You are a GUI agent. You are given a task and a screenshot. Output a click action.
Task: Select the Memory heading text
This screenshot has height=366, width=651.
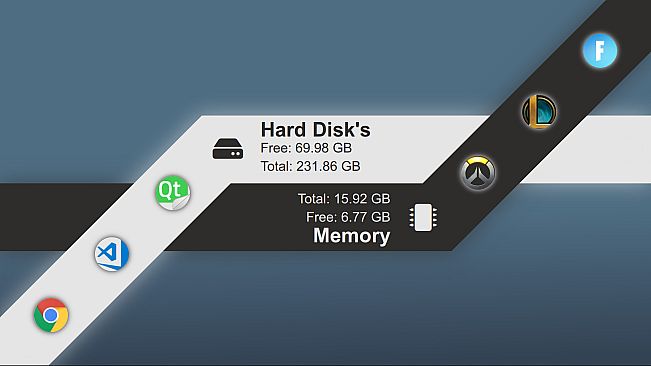click(x=352, y=236)
